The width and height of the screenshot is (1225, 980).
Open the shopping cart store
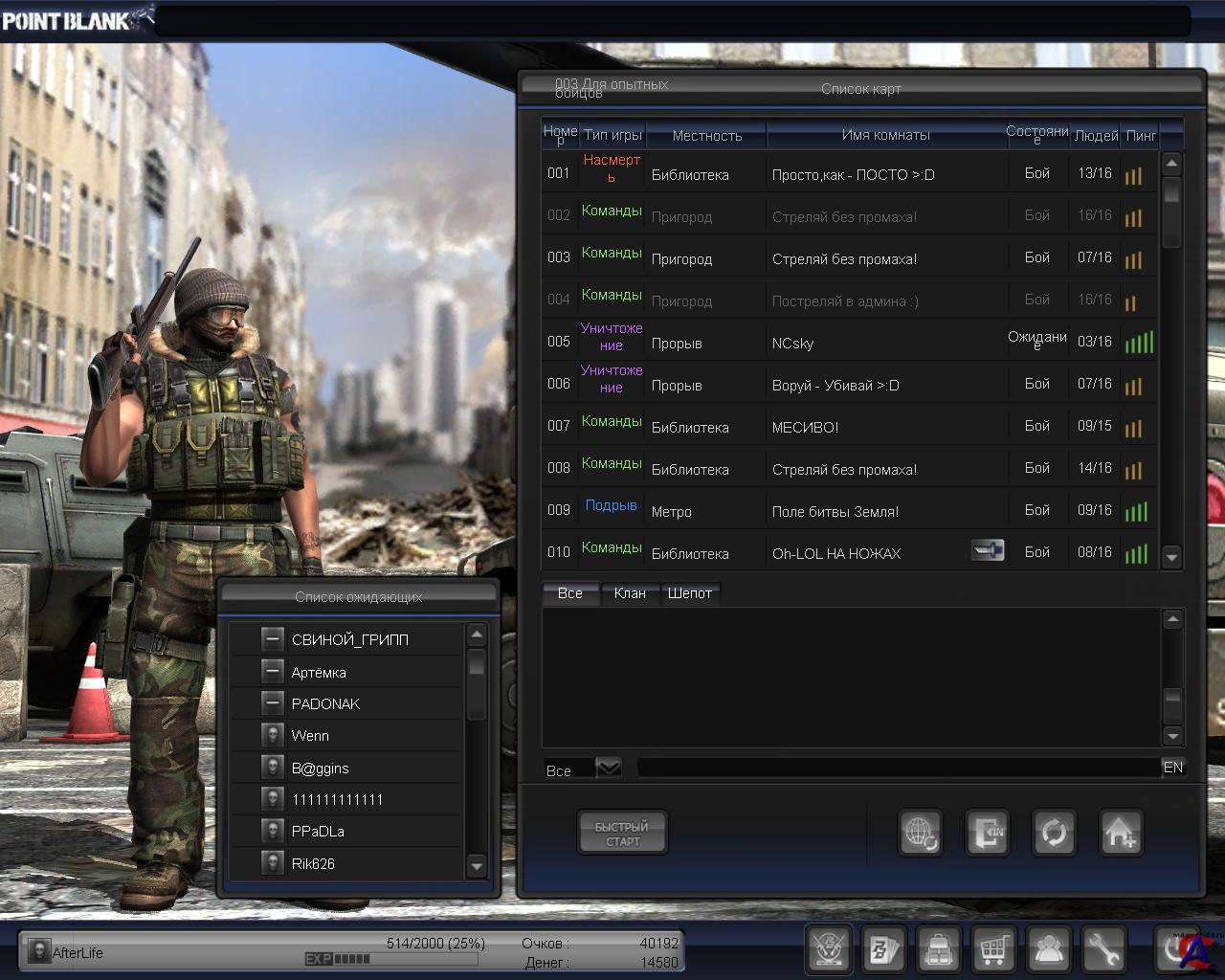pos(993,949)
